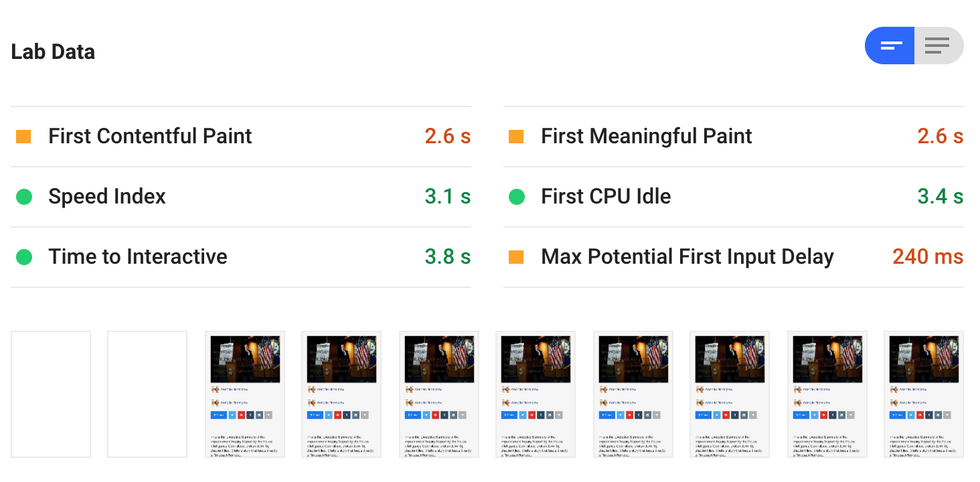Image resolution: width=980 pixels, height=482 pixels.
Task: Switch to the expanded detail view toggle
Action: point(938,46)
